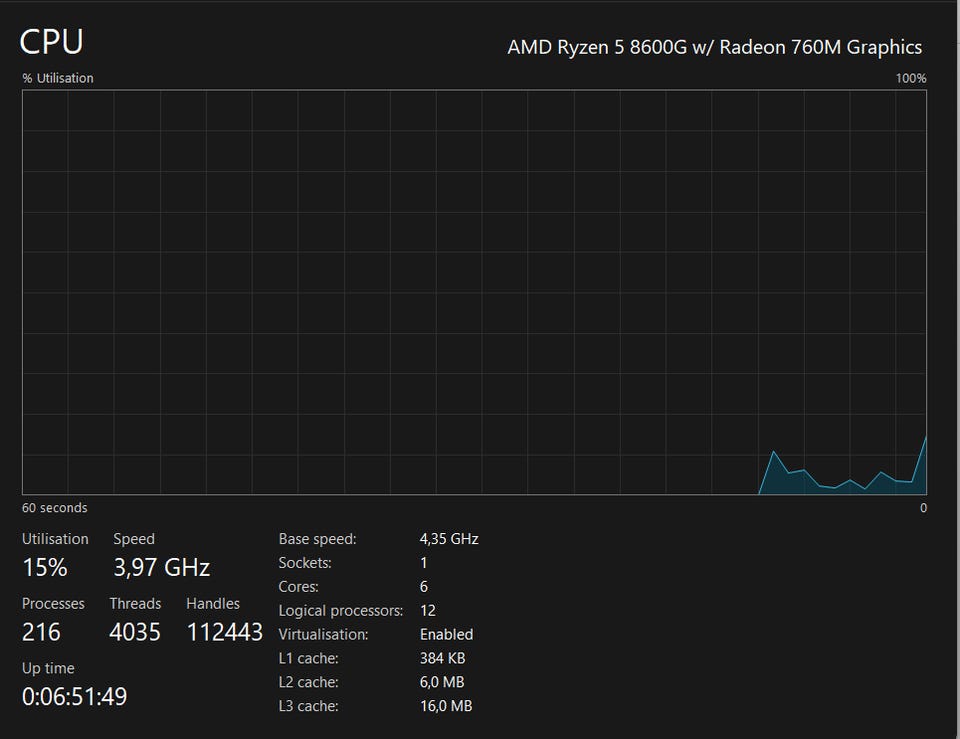Select the logical processors value 12
960x739 pixels.
428,610
